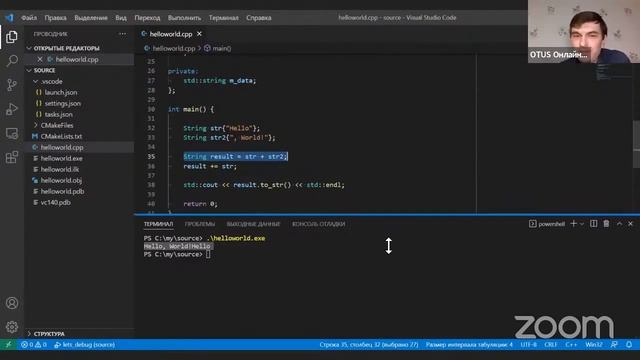Click main() breadcrumb item

(218, 48)
